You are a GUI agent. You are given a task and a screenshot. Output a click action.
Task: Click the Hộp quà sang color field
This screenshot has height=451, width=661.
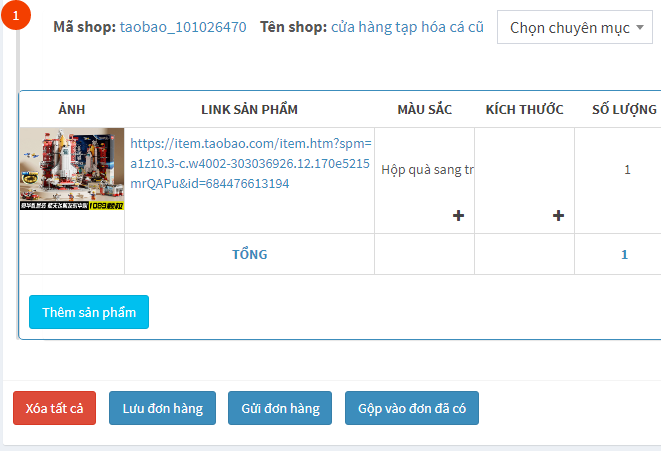[427, 169]
